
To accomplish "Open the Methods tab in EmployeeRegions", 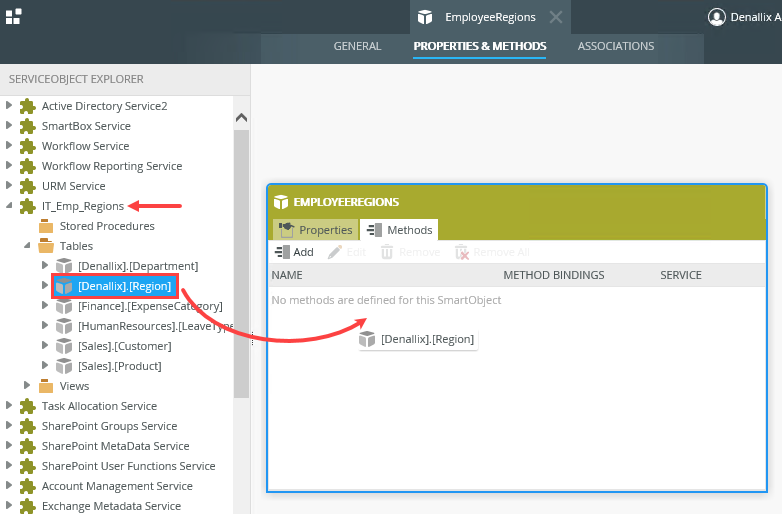I will 399,230.
